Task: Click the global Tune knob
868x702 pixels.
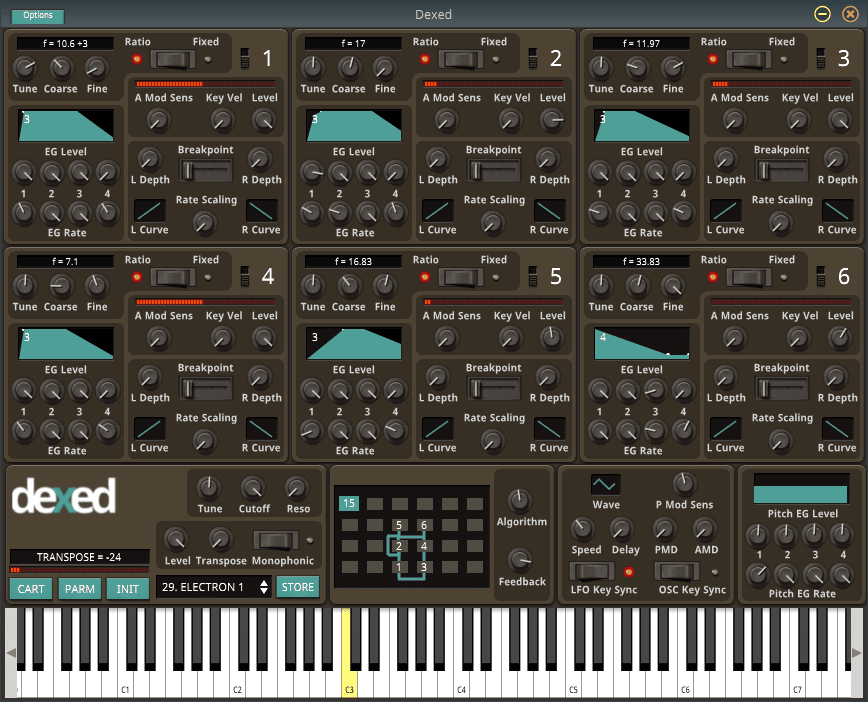Action: click(209, 488)
